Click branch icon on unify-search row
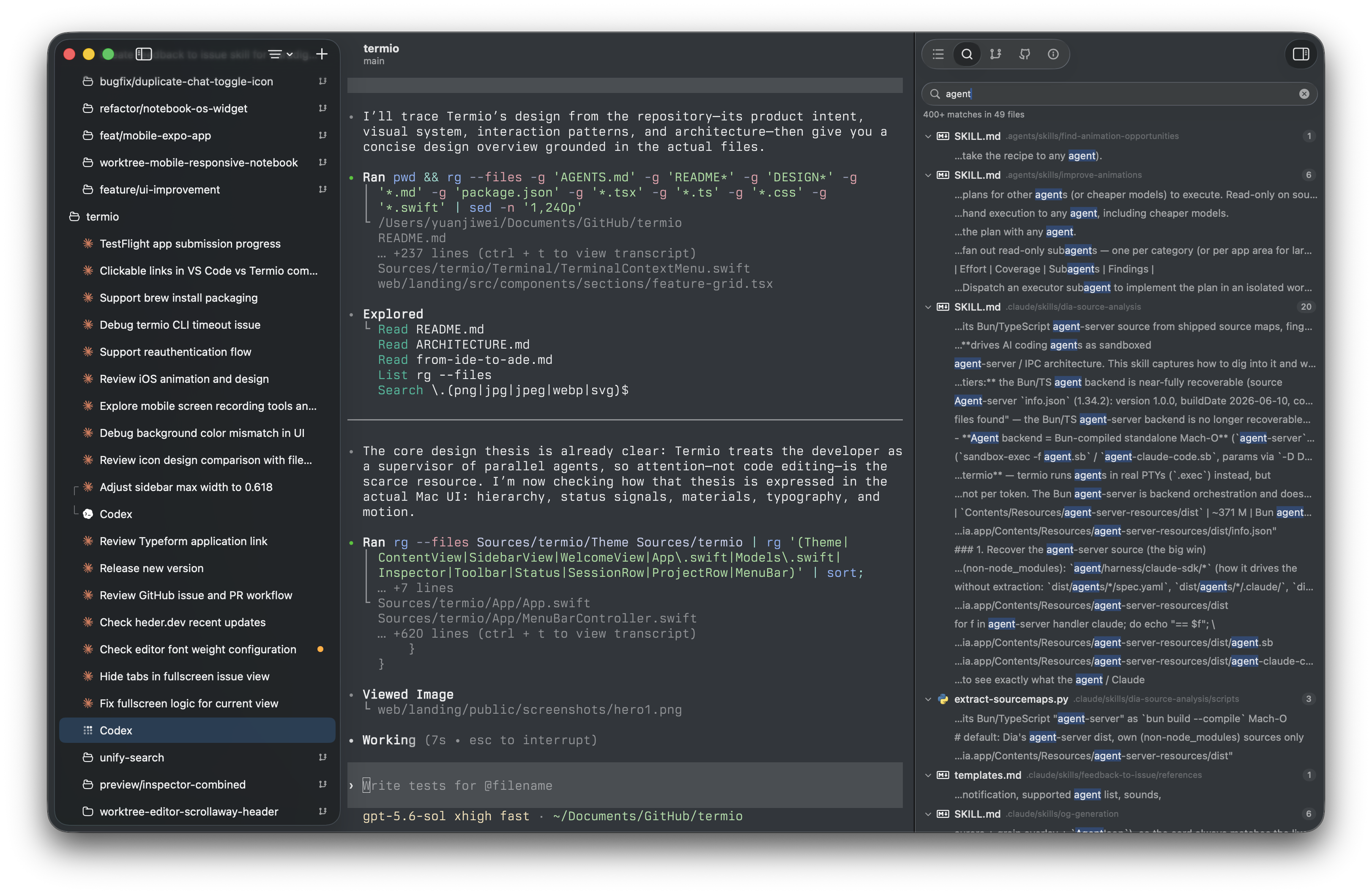1372x895 pixels. coord(323,757)
